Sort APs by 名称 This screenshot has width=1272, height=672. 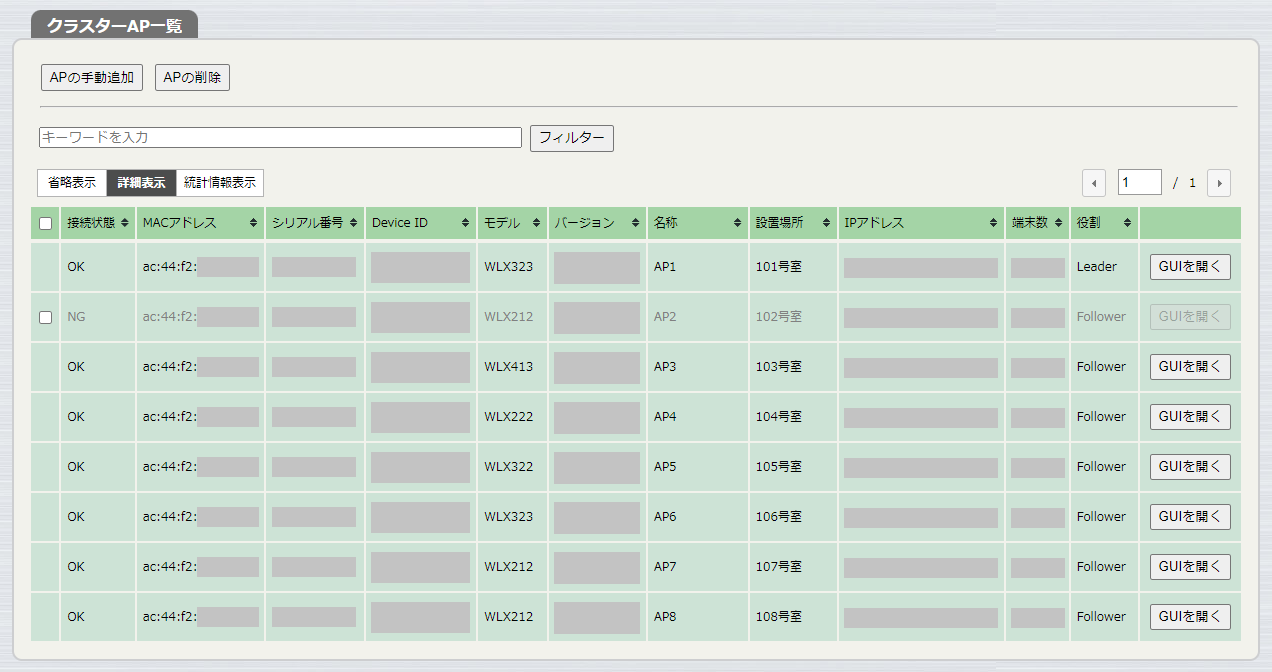click(x=735, y=223)
